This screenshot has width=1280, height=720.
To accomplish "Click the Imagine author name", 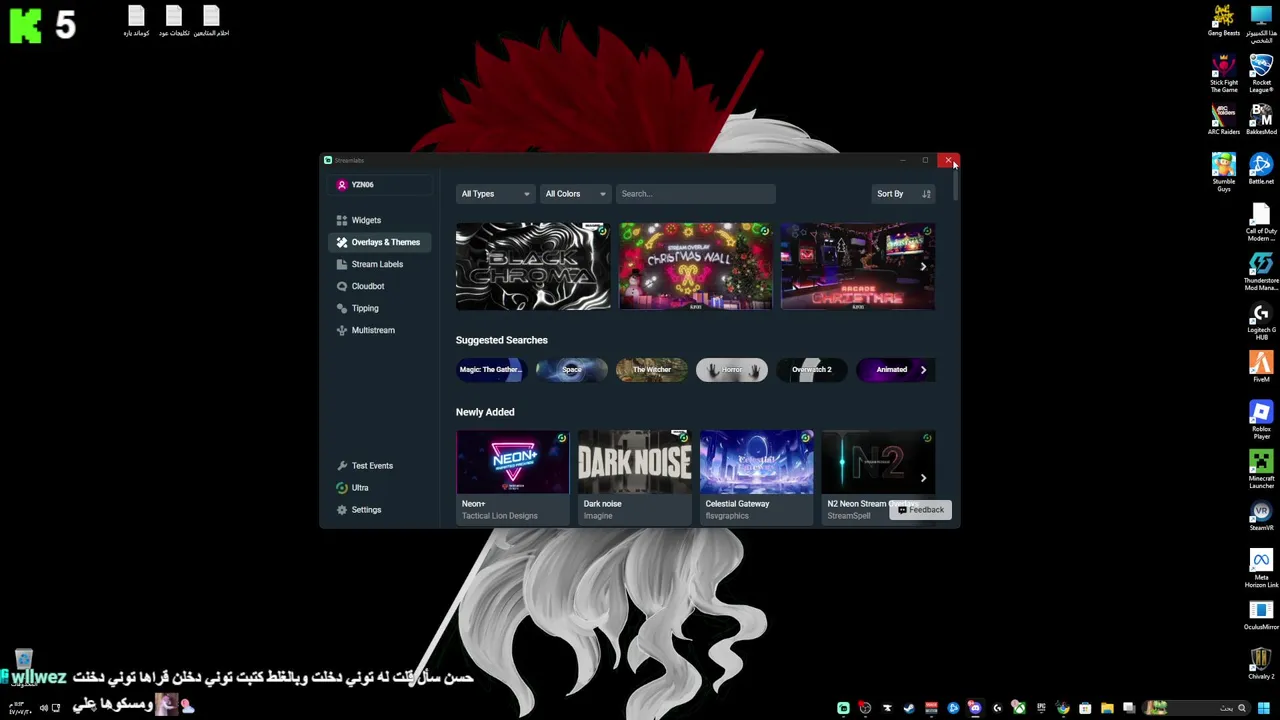I will coord(598,516).
